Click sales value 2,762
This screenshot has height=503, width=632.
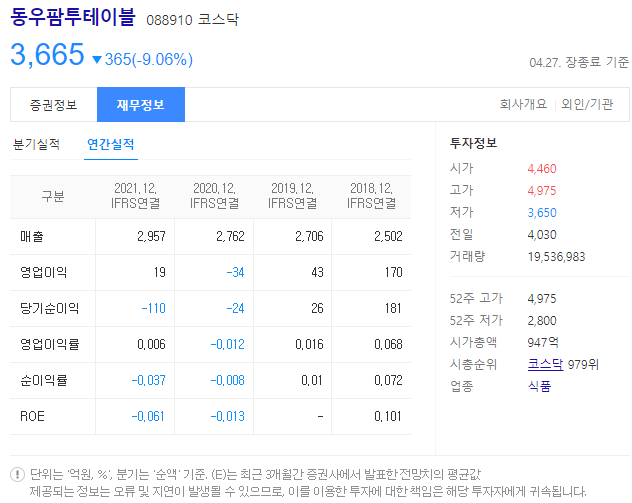pyautogui.click(x=230, y=236)
